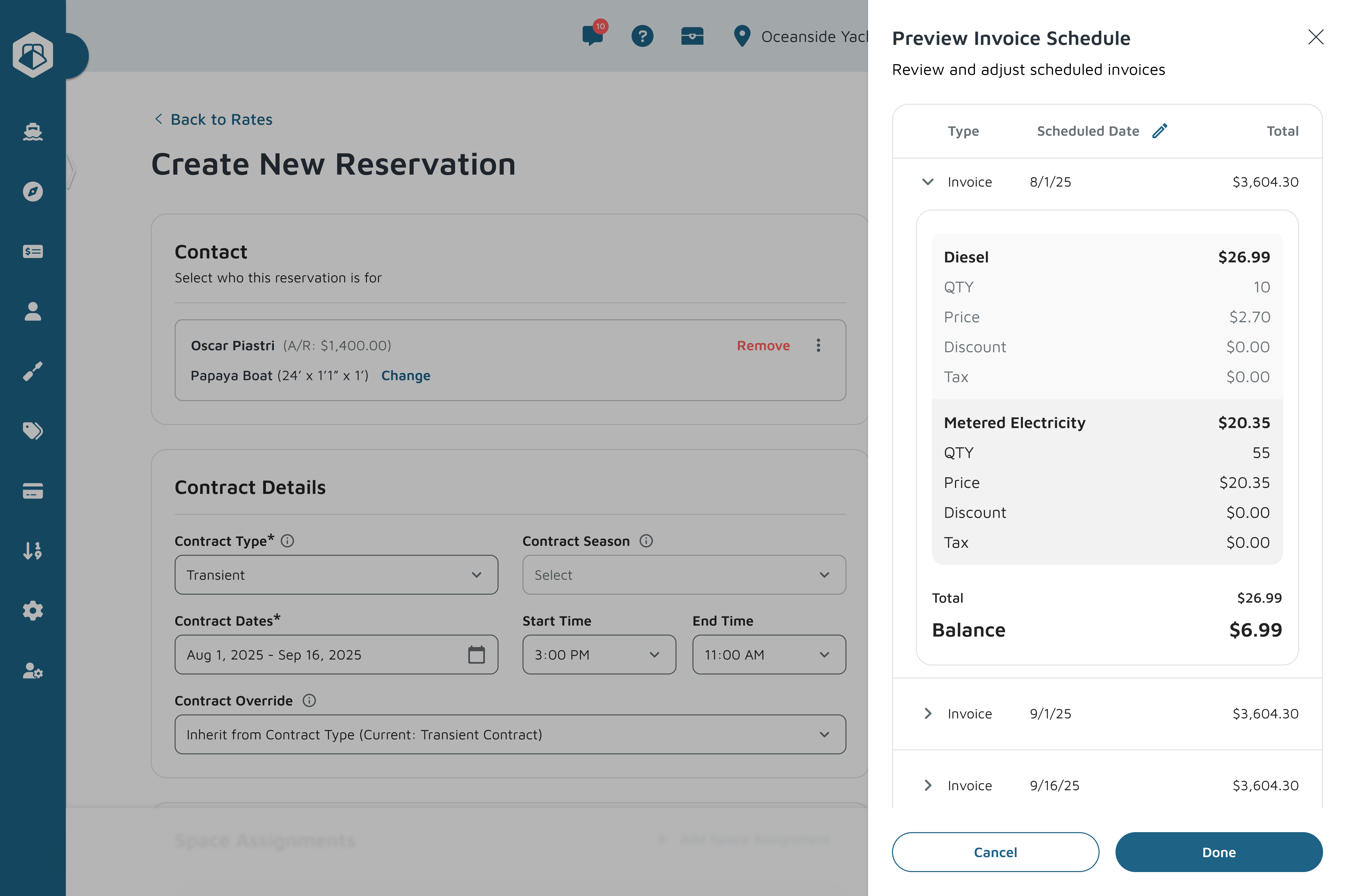Click the Metered Electricity QTY value 55
This screenshot has height=896, width=1347.
point(1261,452)
